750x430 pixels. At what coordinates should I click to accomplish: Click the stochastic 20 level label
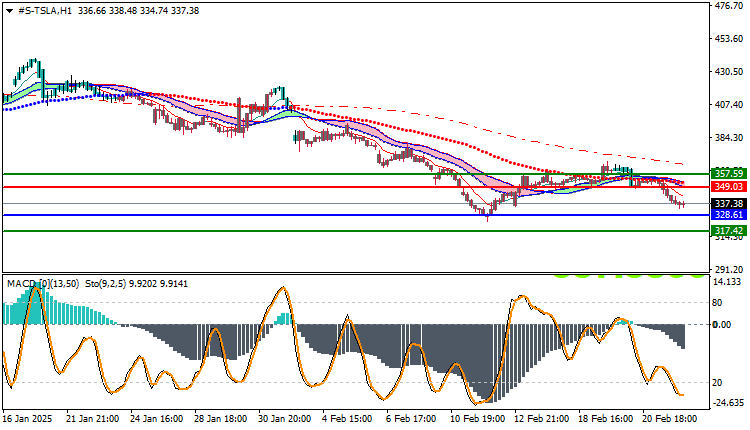[x=717, y=383]
